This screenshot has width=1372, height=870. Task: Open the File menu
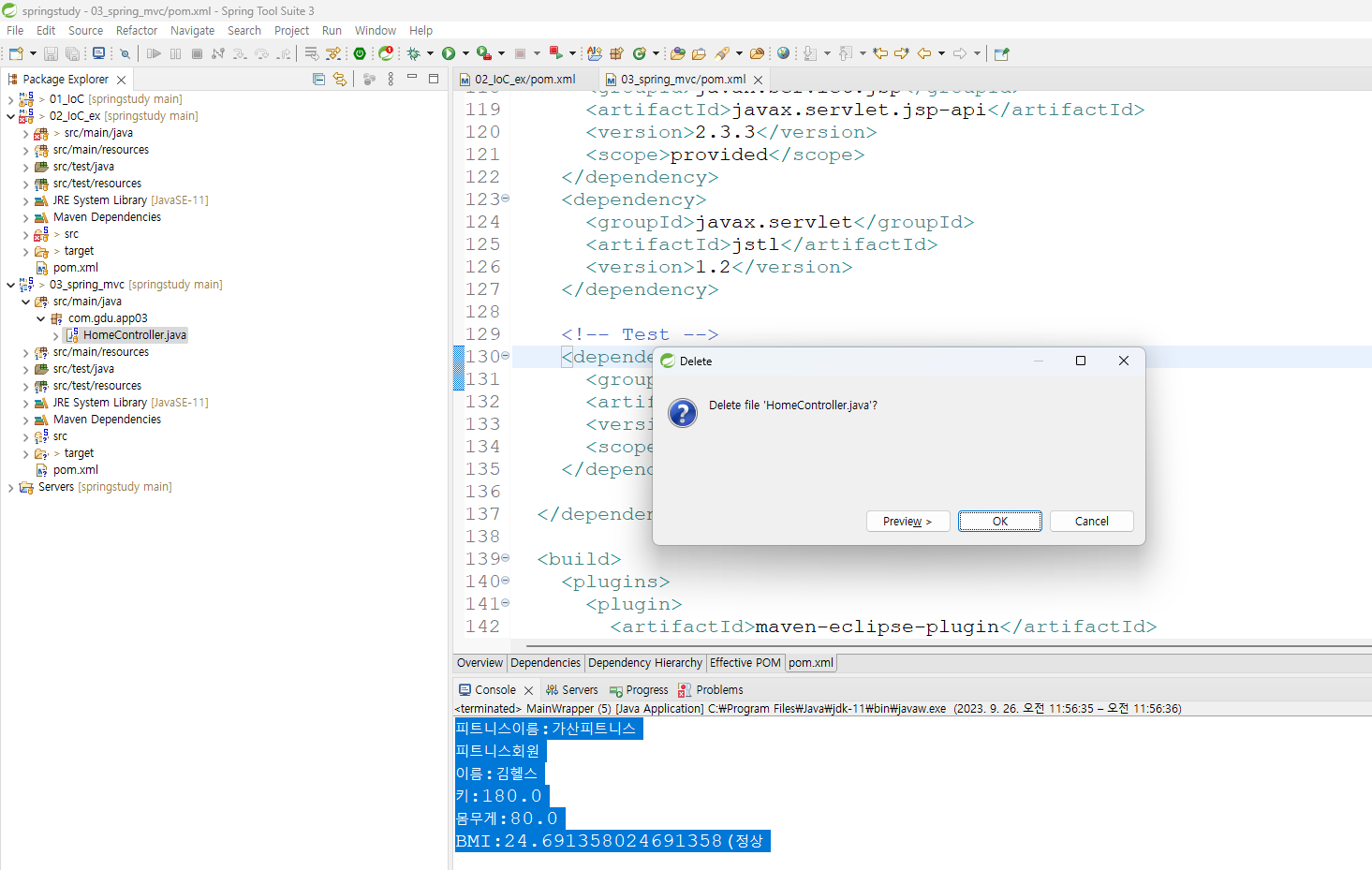(15, 31)
